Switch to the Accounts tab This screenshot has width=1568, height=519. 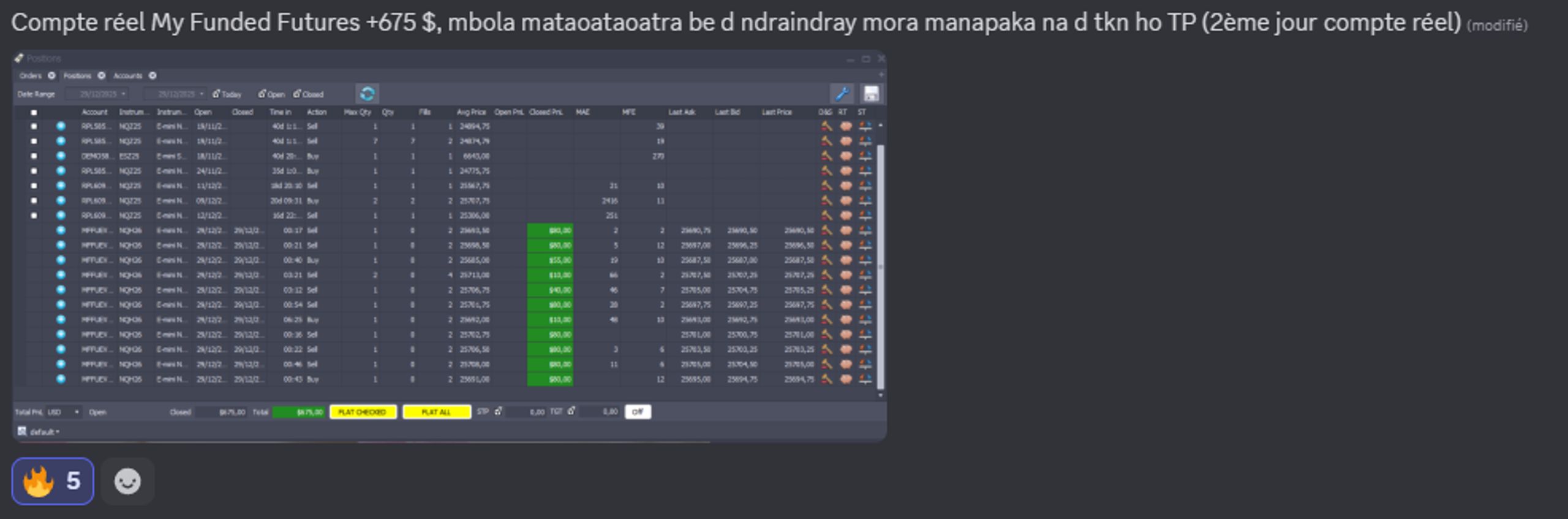tap(127, 75)
